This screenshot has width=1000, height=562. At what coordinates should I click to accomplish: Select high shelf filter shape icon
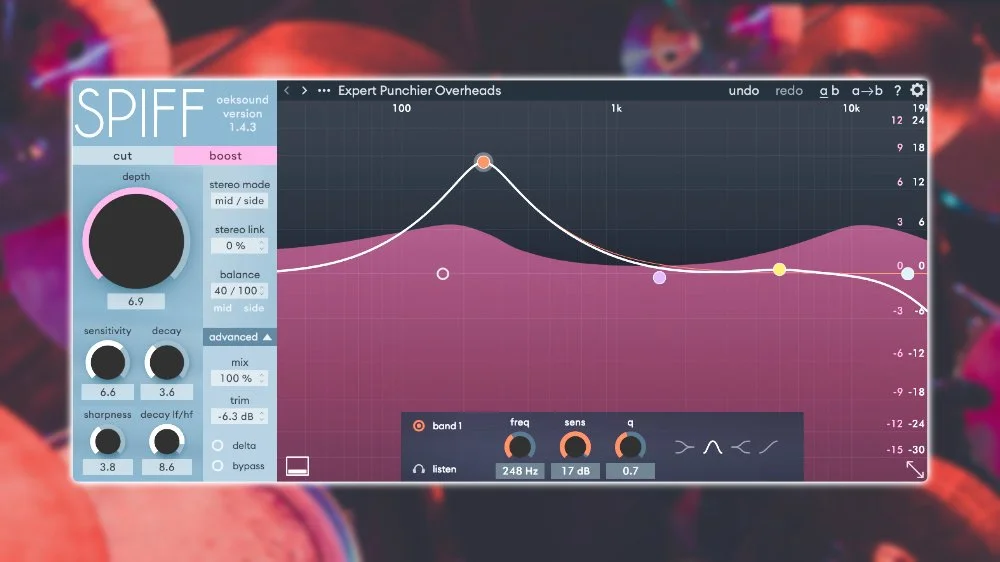coord(740,447)
